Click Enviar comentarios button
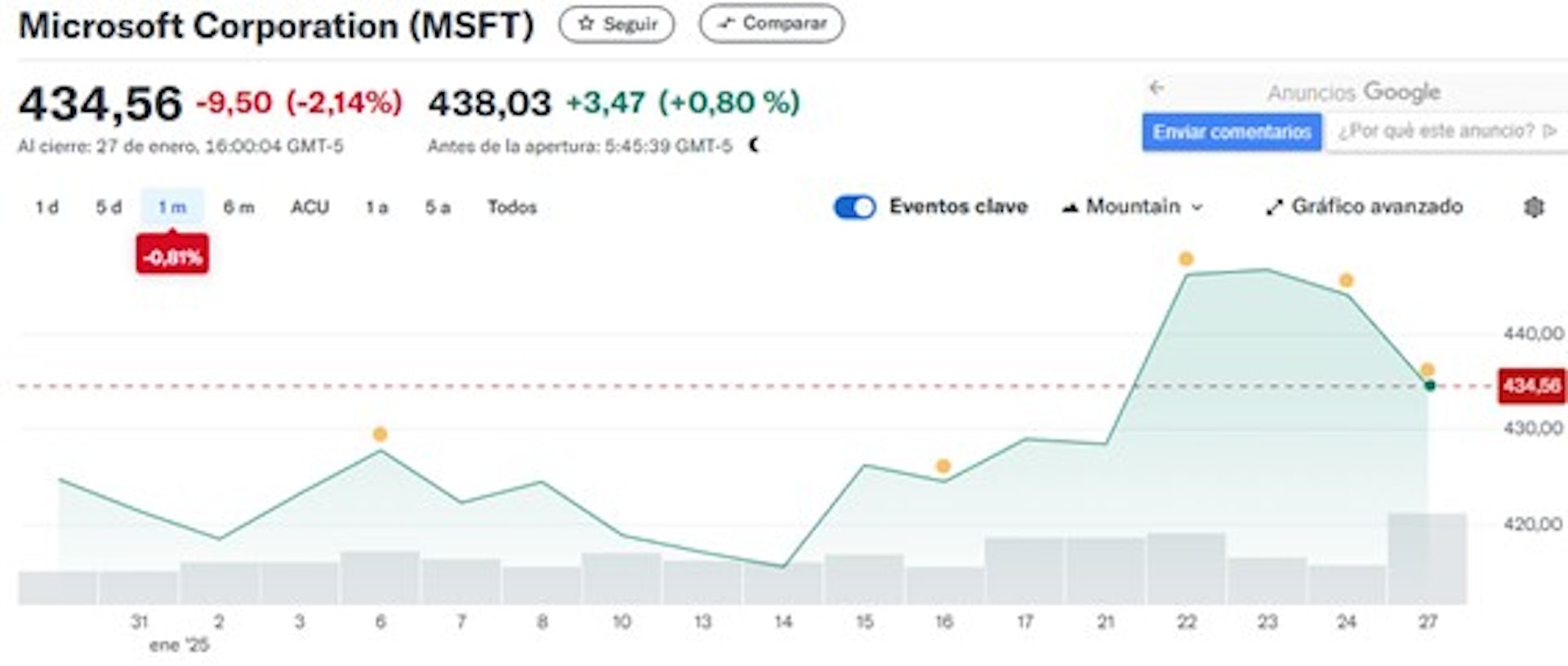This screenshot has height=666, width=1568. point(1232,132)
